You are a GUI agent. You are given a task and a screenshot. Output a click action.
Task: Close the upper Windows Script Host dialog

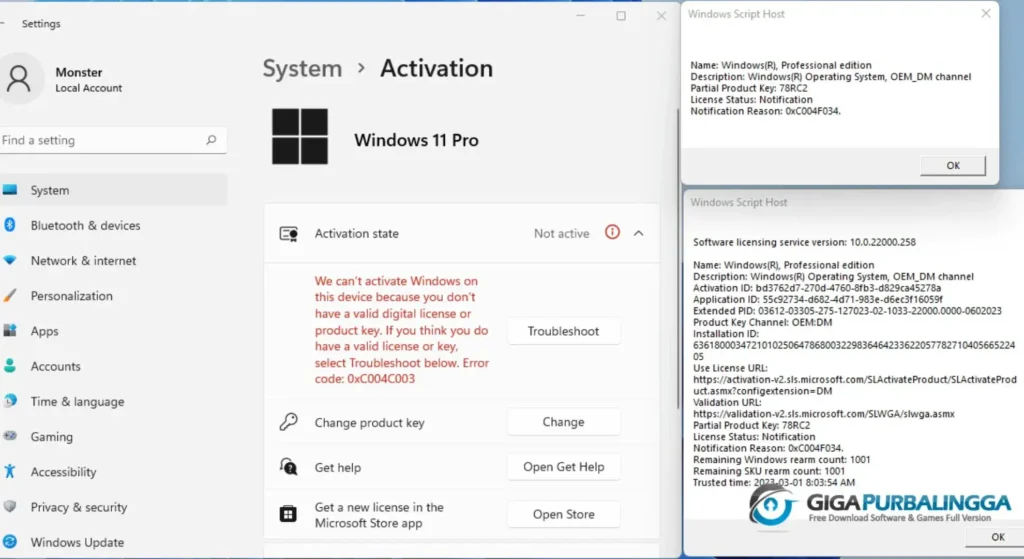click(985, 13)
